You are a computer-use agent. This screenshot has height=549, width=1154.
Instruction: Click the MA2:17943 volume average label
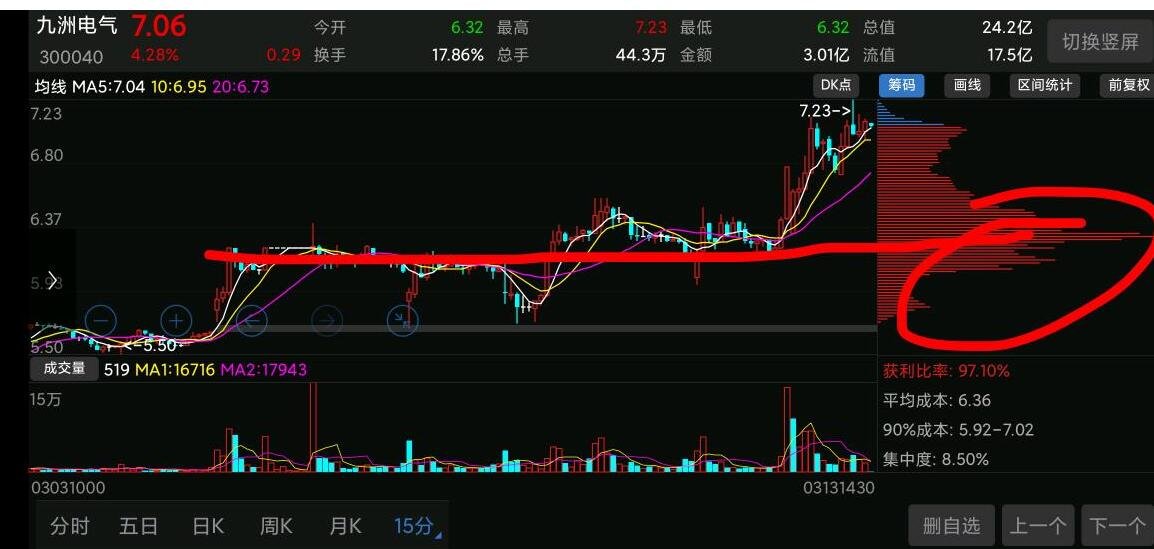pos(263,369)
